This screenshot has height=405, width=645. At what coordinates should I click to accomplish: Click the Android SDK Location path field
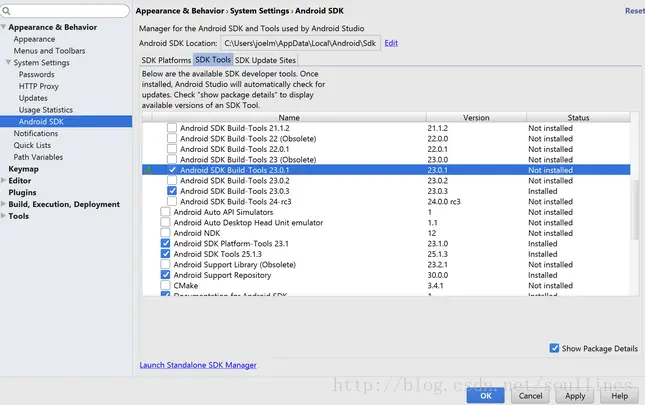point(300,43)
